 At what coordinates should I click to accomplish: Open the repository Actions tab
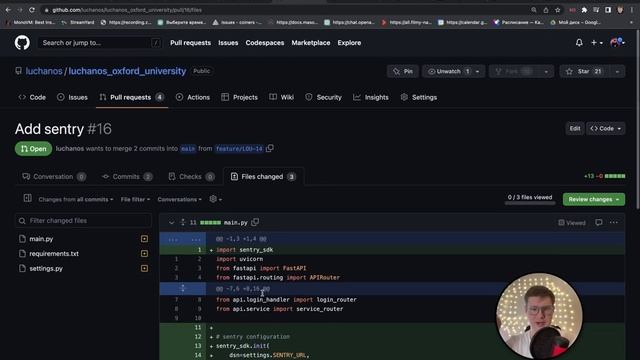tap(193, 97)
